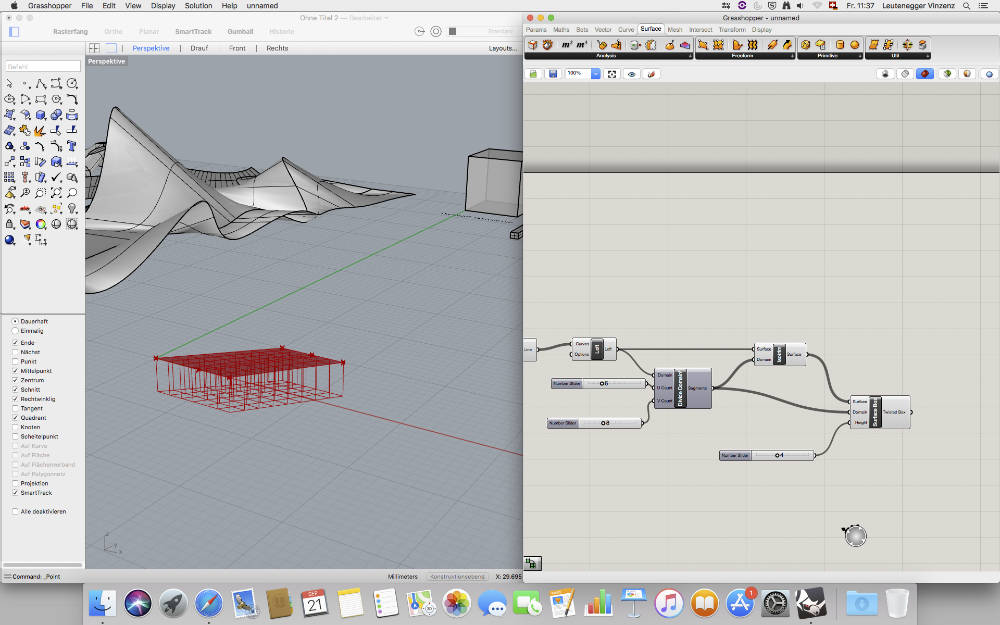Expand the Util component panel
Viewport: 1000px width, 625px height.
click(x=927, y=56)
